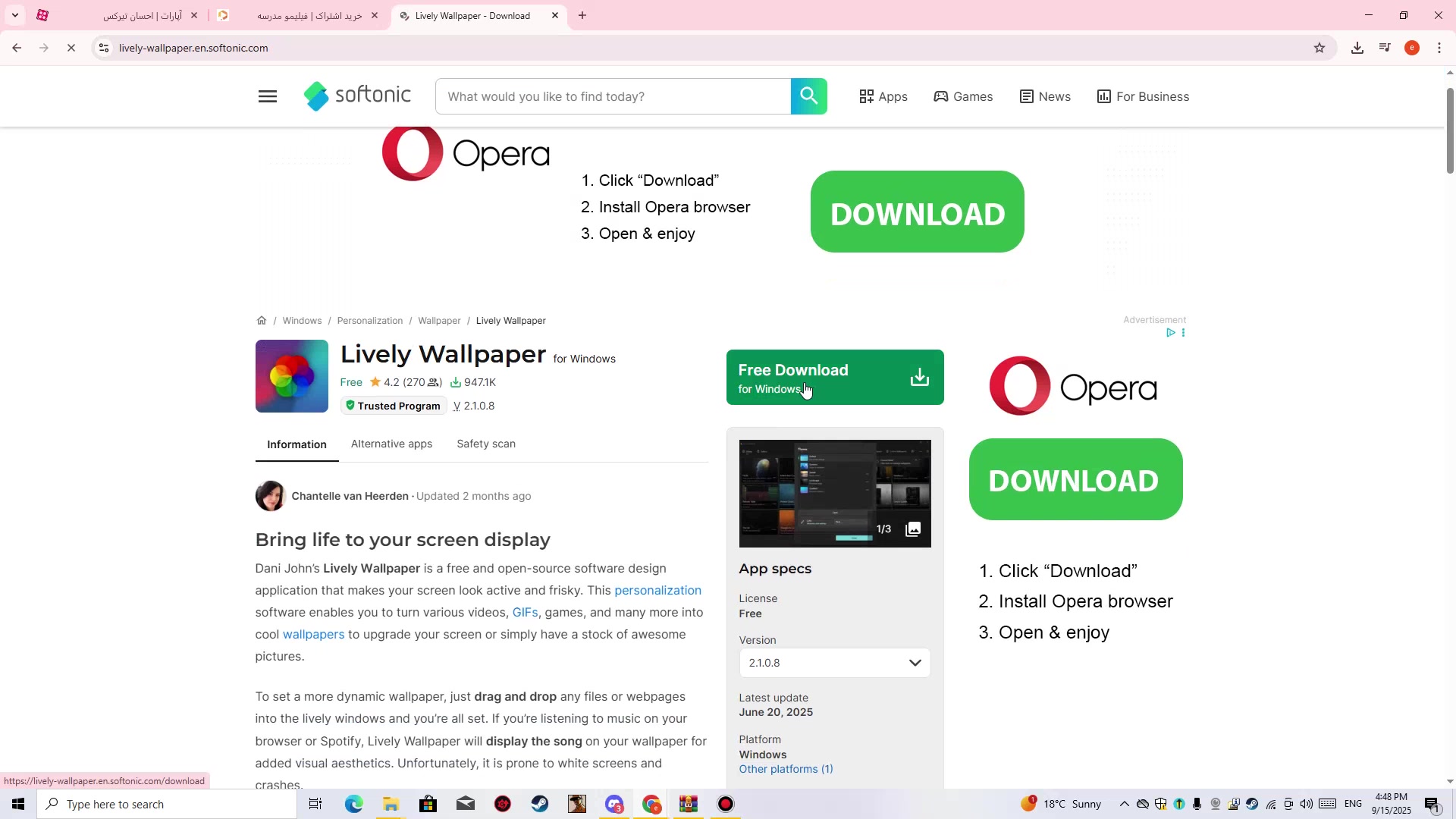Viewport: 1456px width, 819px height.
Task: Open Steam from the taskbar
Action: (x=540, y=804)
